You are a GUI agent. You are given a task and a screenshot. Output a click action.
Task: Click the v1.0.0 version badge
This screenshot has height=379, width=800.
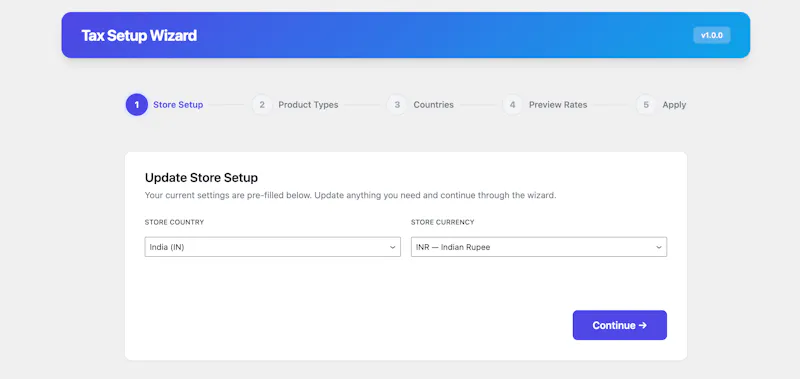[x=712, y=35]
